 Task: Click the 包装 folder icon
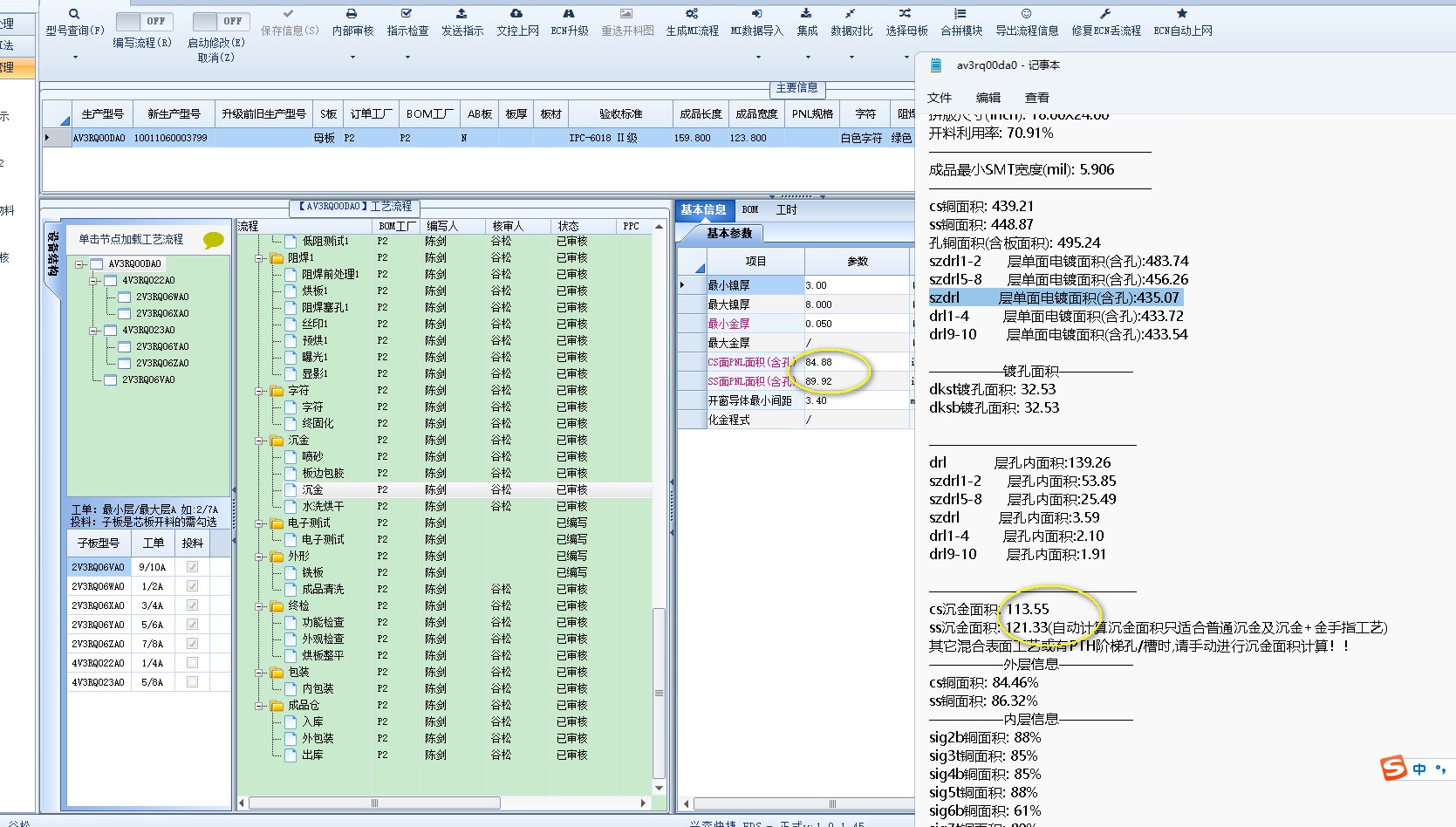[277, 673]
